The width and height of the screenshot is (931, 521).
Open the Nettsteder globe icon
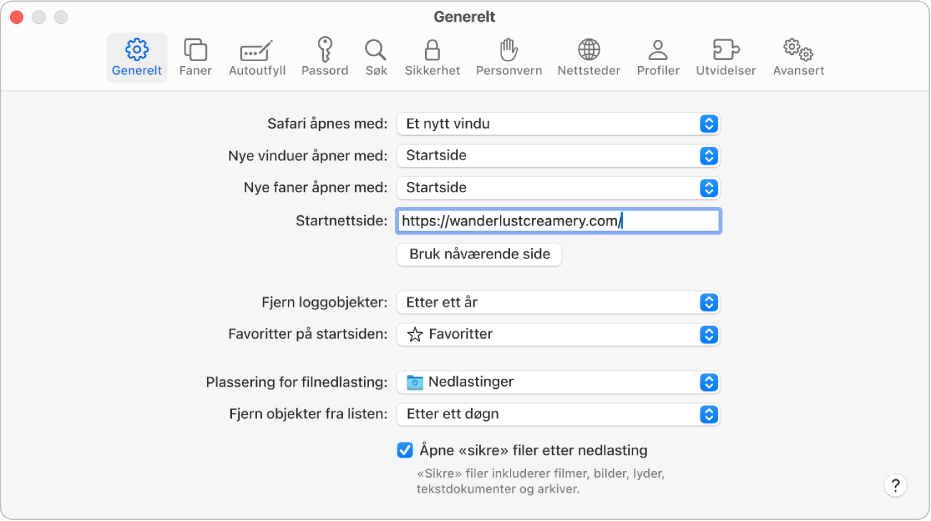pyautogui.click(x=589, y=49)
